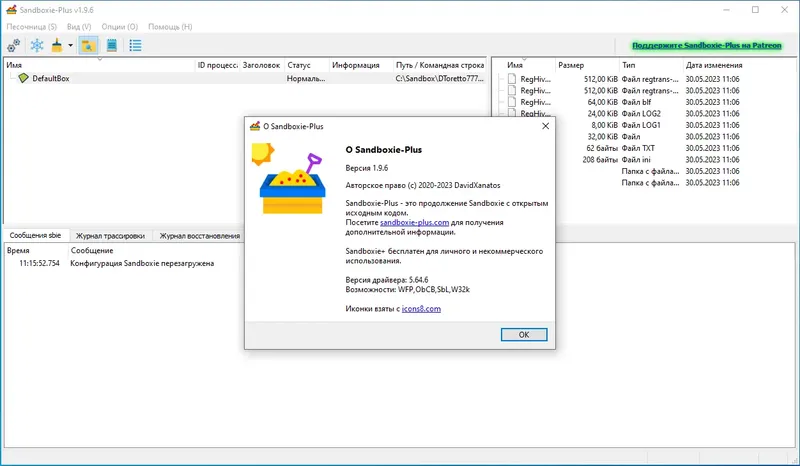This screenshot has height=466, width=800.
Task: Select the 64,00 KiB size cell
Action: [602, 102]
